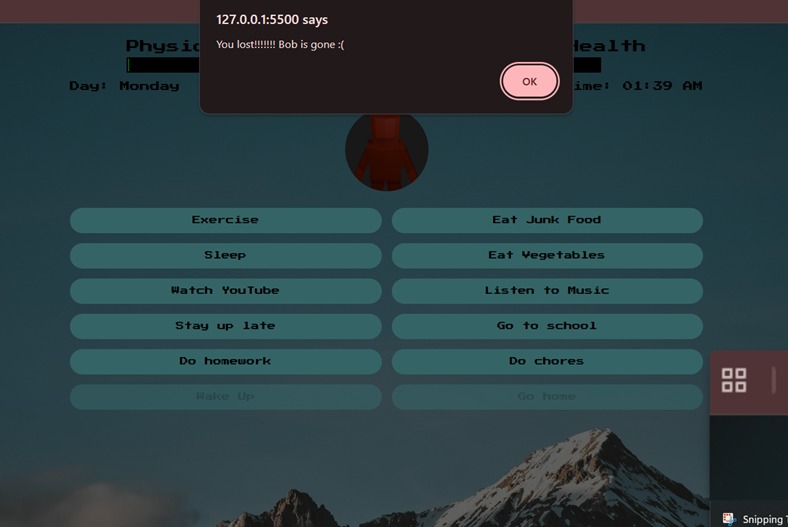Viewport: 788px width, 527px height.
Task: Select the Listen to Music button
Action: point(547,290)
